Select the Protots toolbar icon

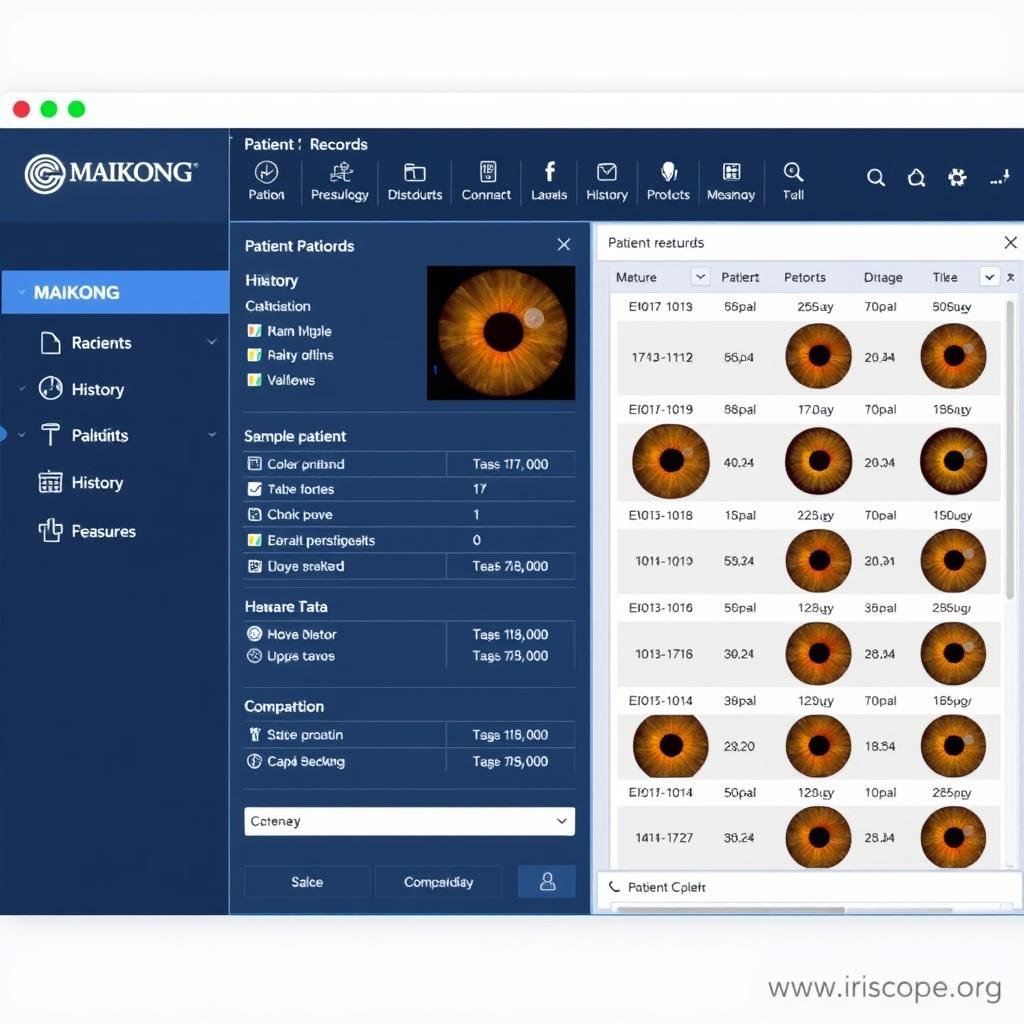669,172
